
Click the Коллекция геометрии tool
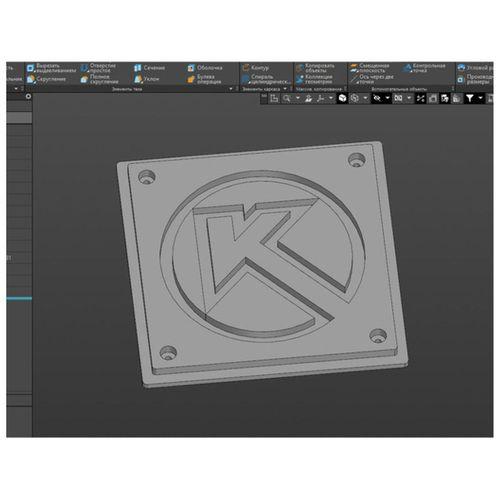(314, 79)
